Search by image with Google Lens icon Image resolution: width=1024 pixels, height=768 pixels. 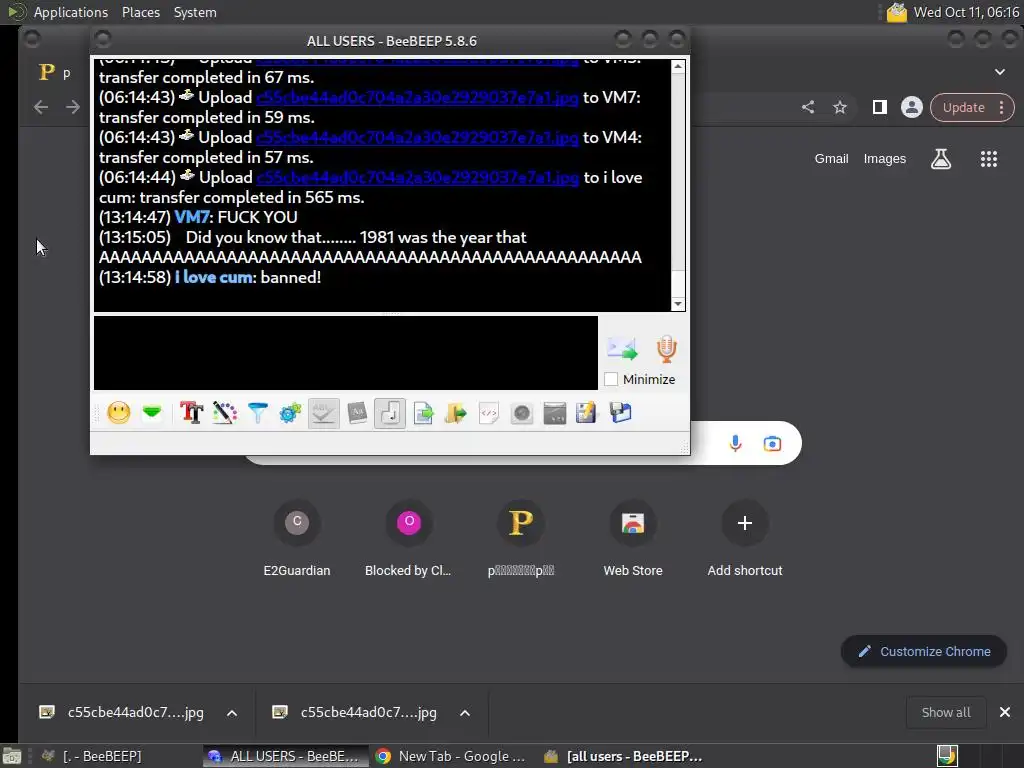(x=772, y=444)
